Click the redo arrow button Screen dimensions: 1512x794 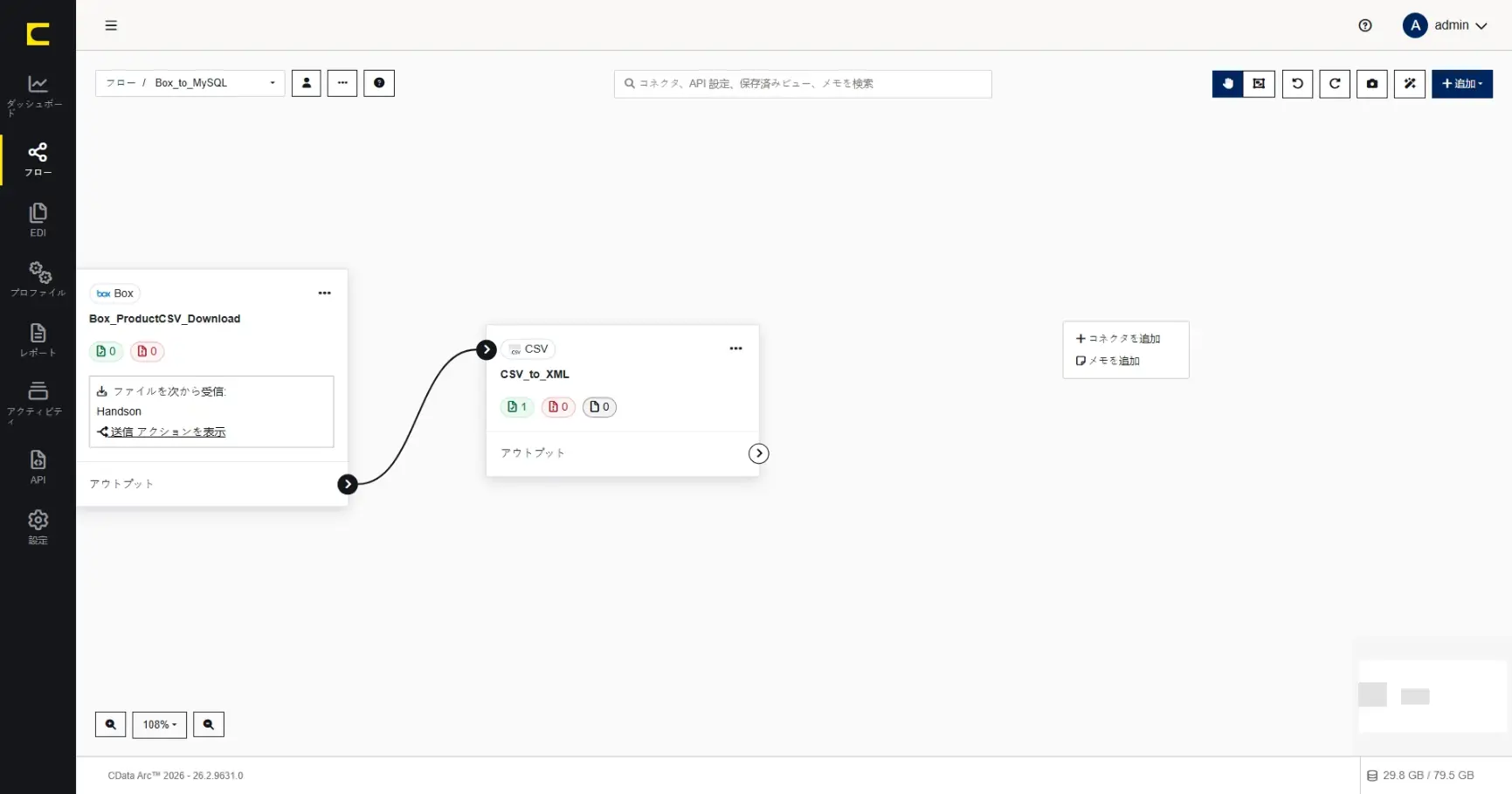coord(1335,84)
